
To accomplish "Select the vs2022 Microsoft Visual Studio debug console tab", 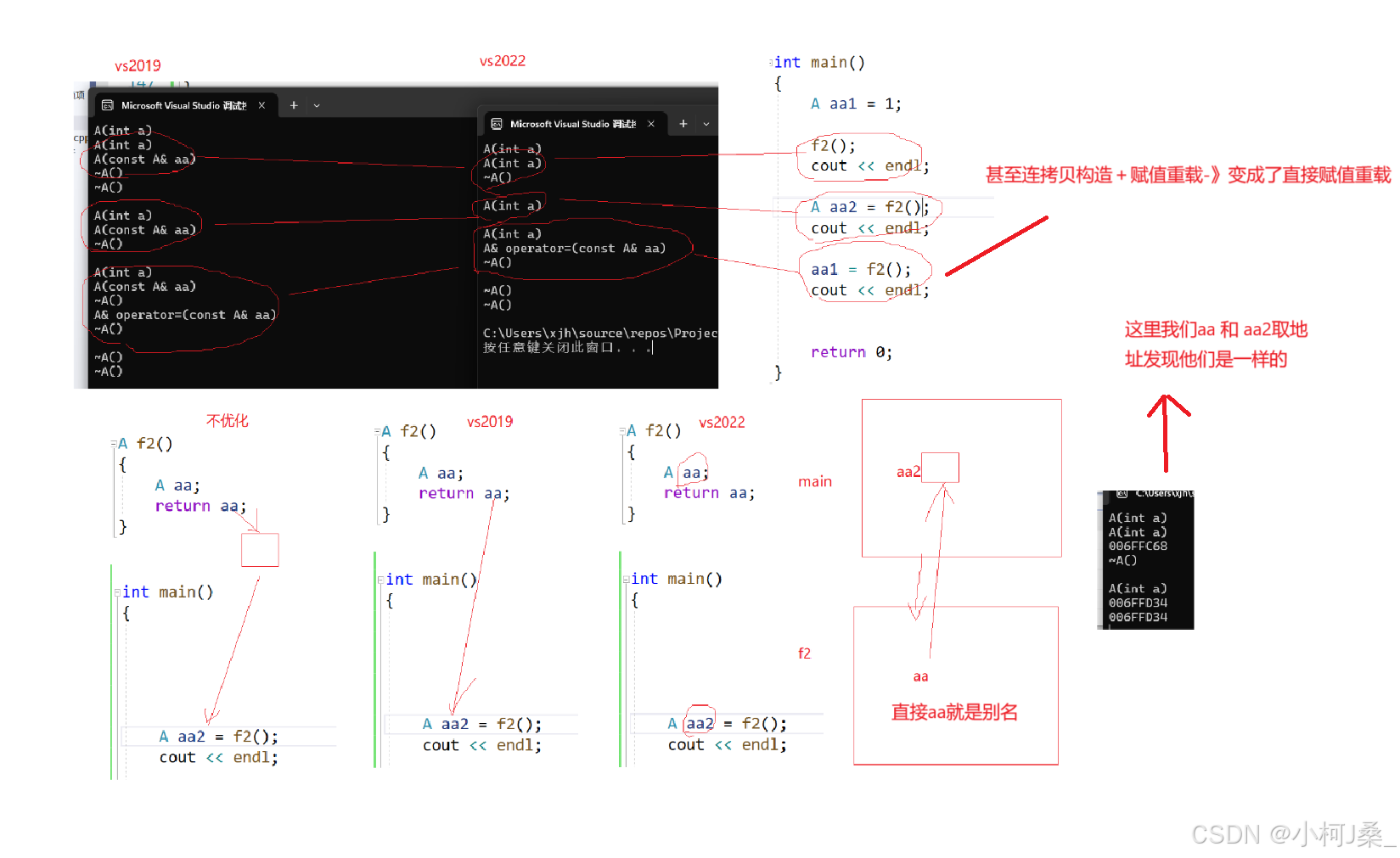I will [574, 124].
